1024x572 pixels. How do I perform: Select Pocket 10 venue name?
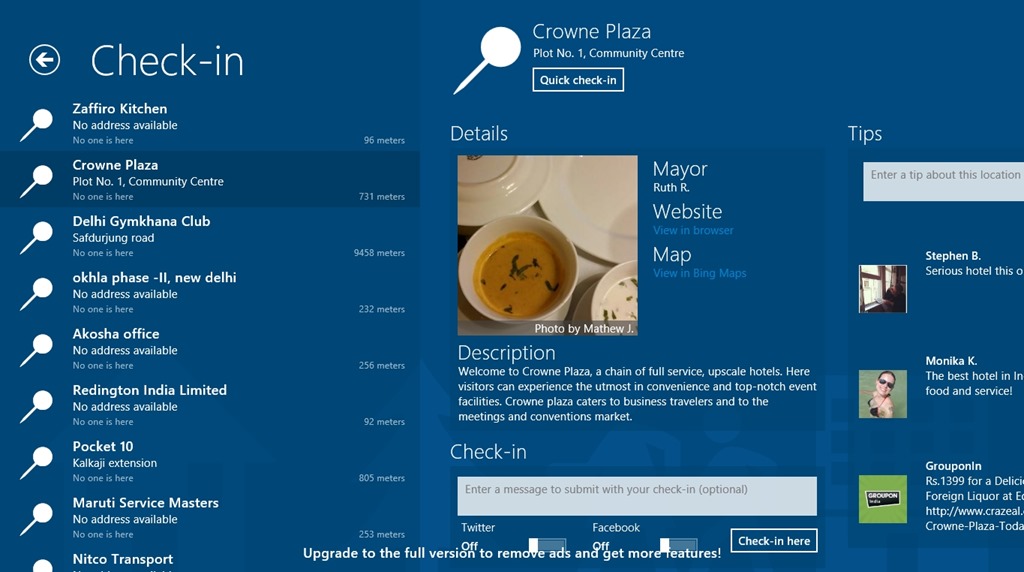pyautogui.click(x=103, y=446)
